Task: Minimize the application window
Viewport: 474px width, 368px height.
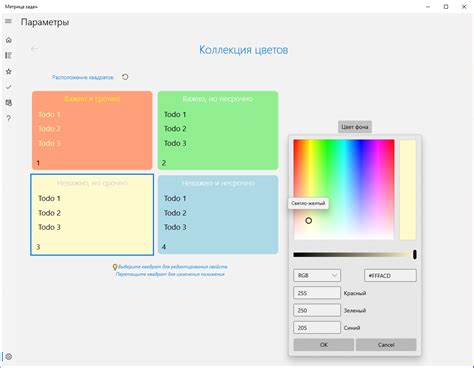Action: [428, 7]
